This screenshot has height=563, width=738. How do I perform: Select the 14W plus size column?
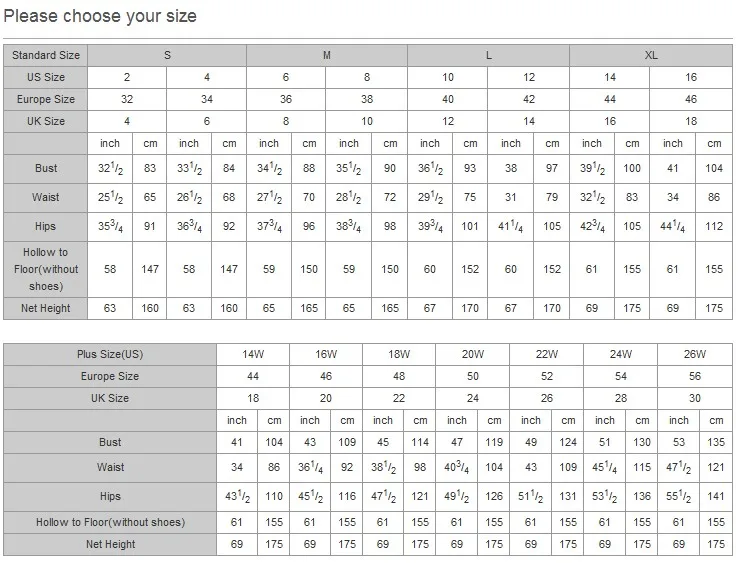(x=253, y=354)
